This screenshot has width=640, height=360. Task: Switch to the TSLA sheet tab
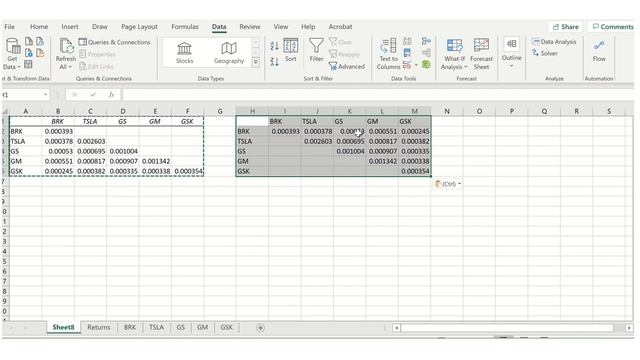click(x=156, y=327)
